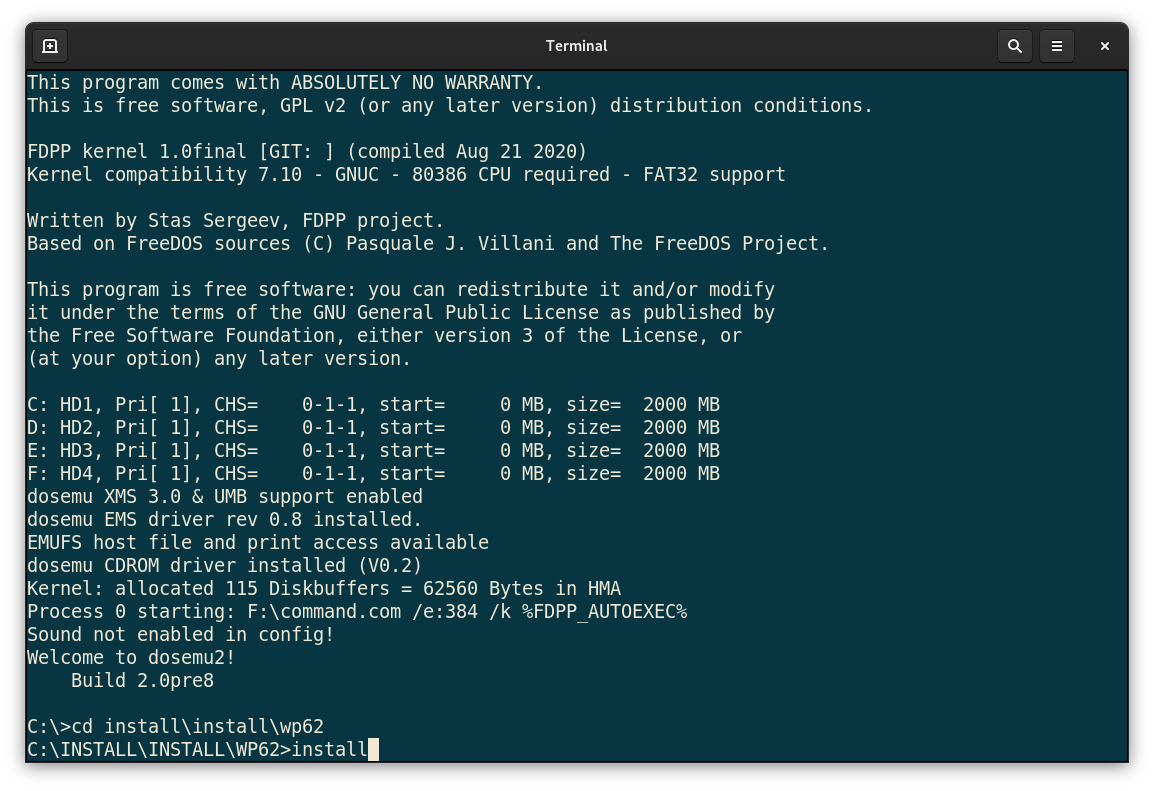1154x791 pixels.
Task: Open a new terminal tab
Action: click(x=50, y=46)
